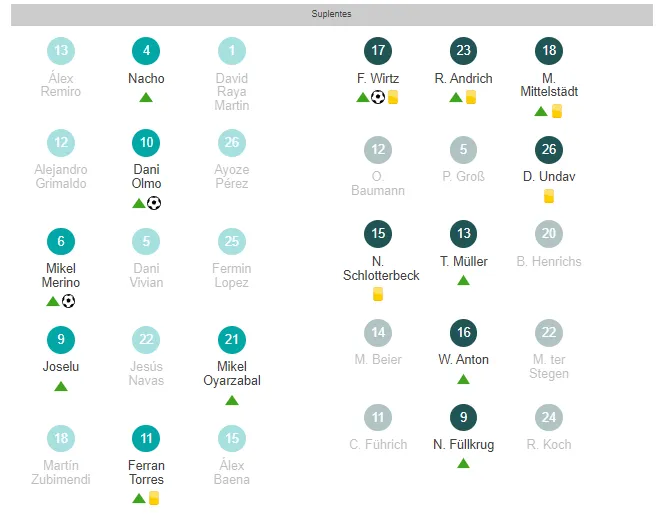Select number 17 badge of F. Wirtz
Image resolution: width=666 pixels, height=526 pixels.
point(378,51)
